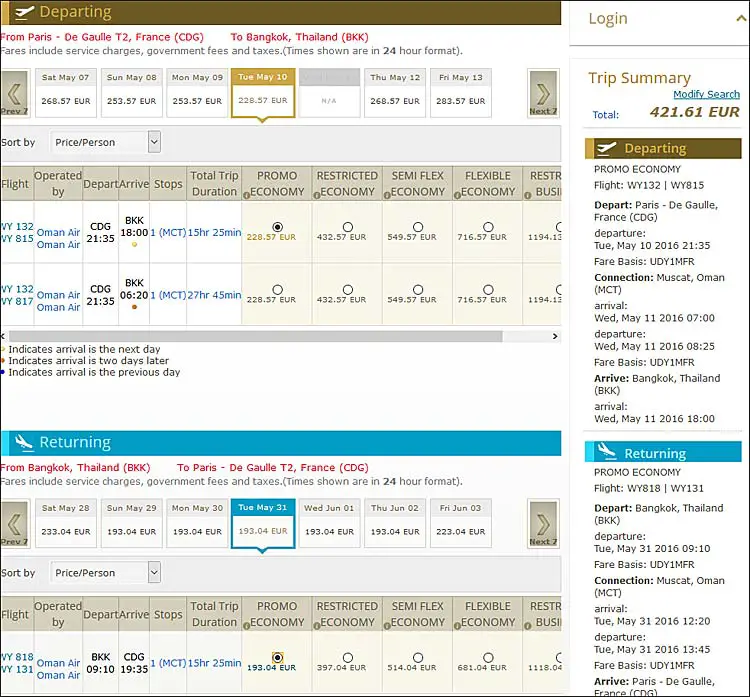Click the returning Prev 7 days arrow
The width and height of the screenshot is (750, 697).
tap(14, 525)
